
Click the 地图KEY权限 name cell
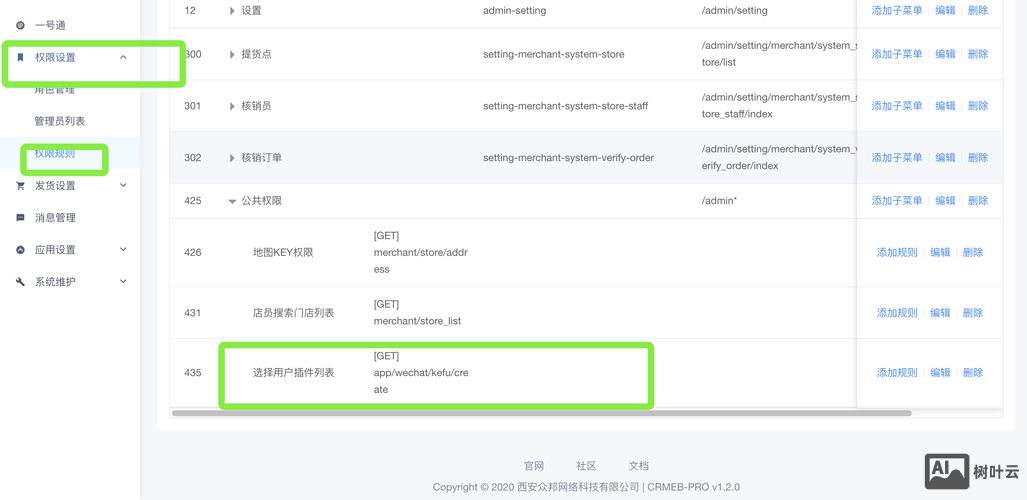(x=283, y=252)
